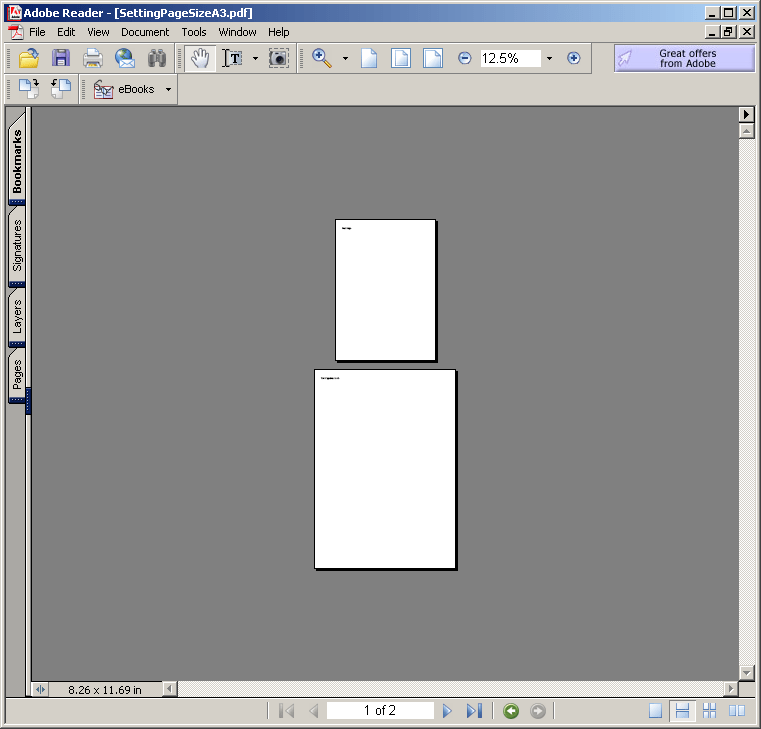Expand text select tool dropdown arrow
The image size is (761, 729).
[255, 58]
